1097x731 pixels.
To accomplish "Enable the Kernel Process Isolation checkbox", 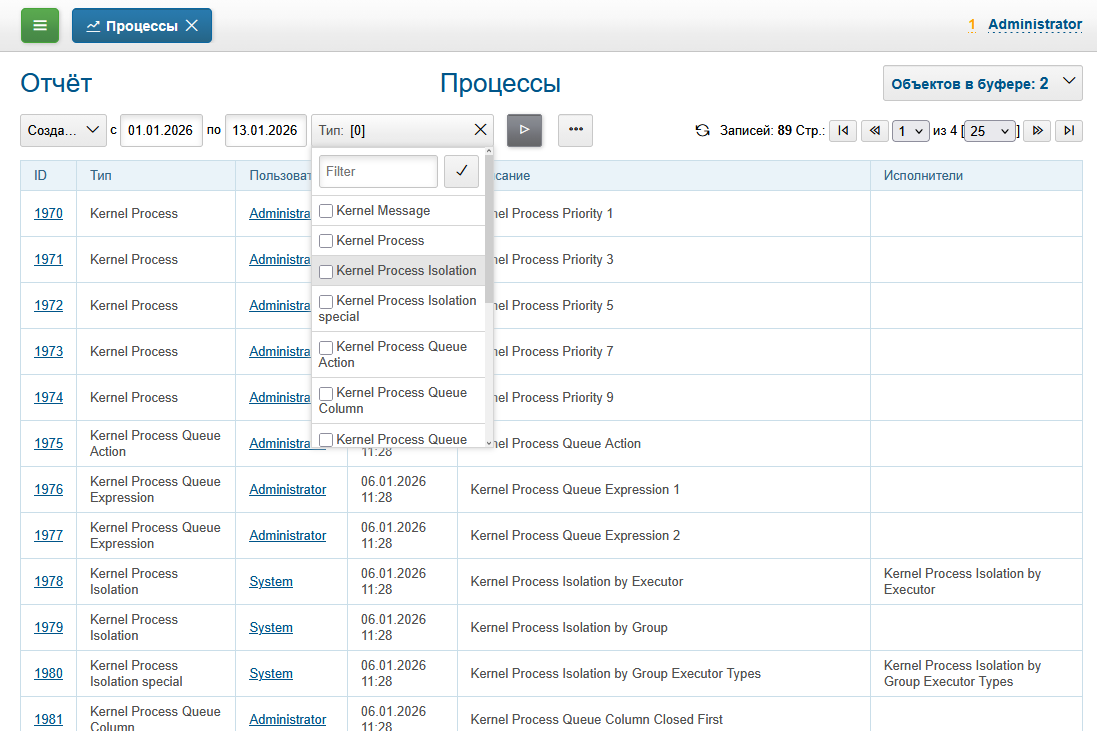I will coord(326,271).
